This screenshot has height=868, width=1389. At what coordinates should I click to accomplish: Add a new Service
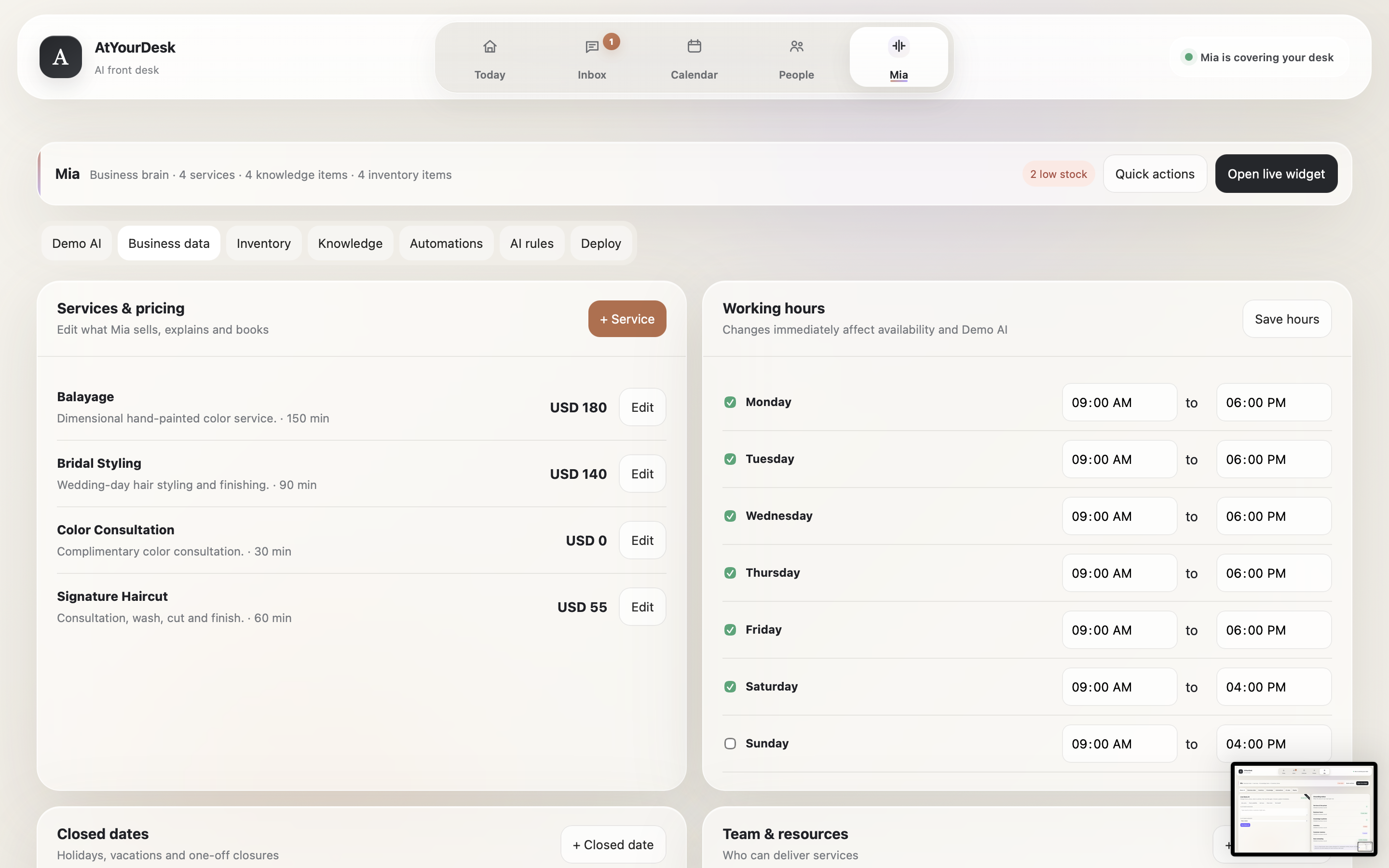pyautogui.click(x=627, y=319)
